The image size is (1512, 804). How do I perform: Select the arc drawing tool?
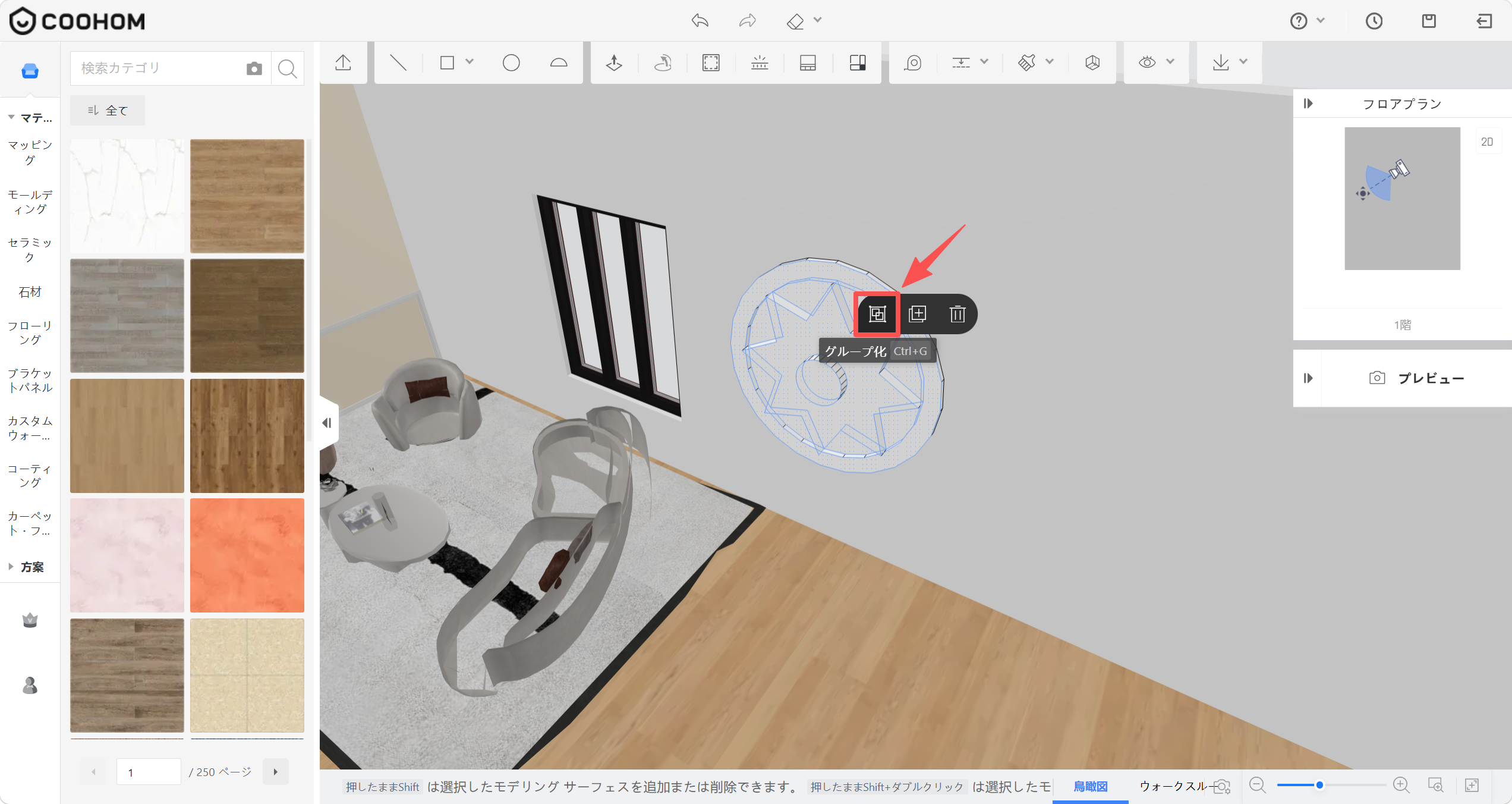(559, 62)
